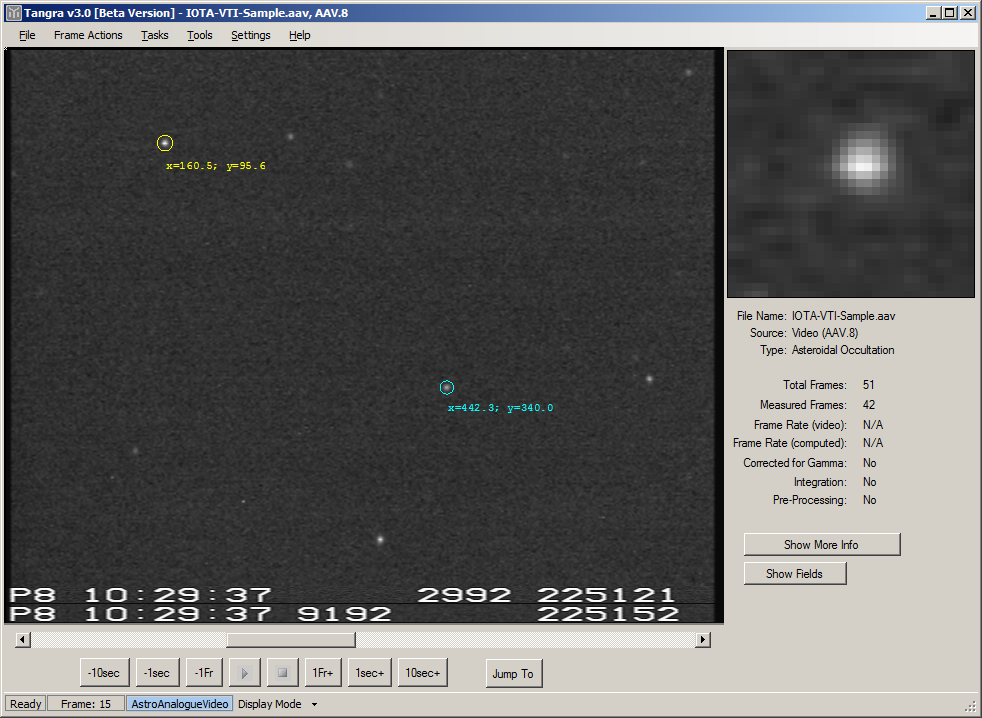Jump back 10 seconds with -10sec button
Image resolution: width=982 pixels, height=718 pixels.
tap(104, 673)
